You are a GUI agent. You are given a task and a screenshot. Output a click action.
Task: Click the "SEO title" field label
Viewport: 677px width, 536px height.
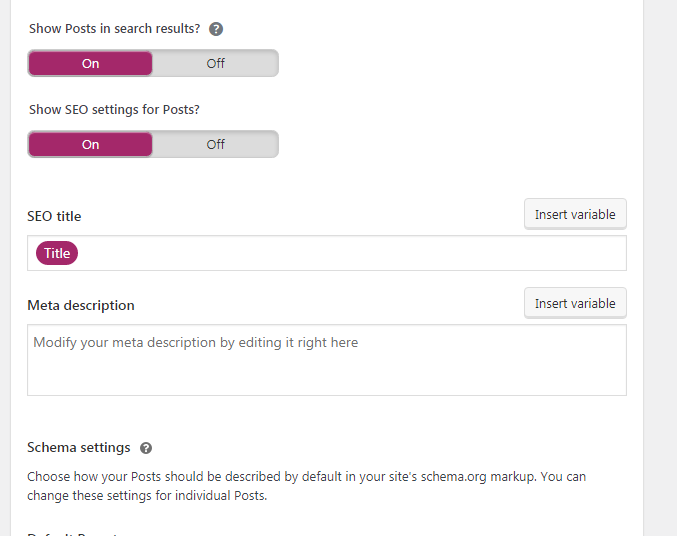point(54,216)
